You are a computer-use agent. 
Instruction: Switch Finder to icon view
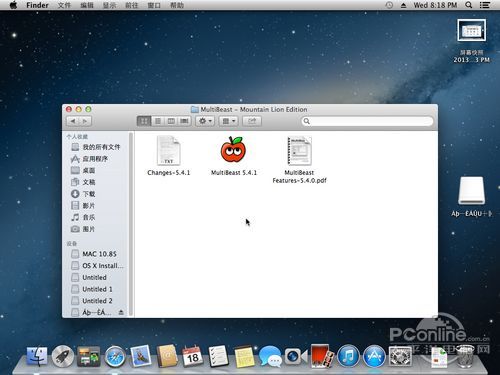coord(144,121)
